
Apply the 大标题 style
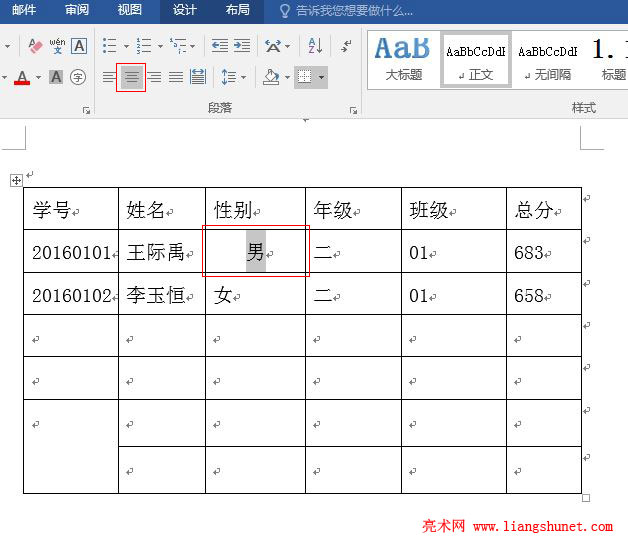click(403, 59)
